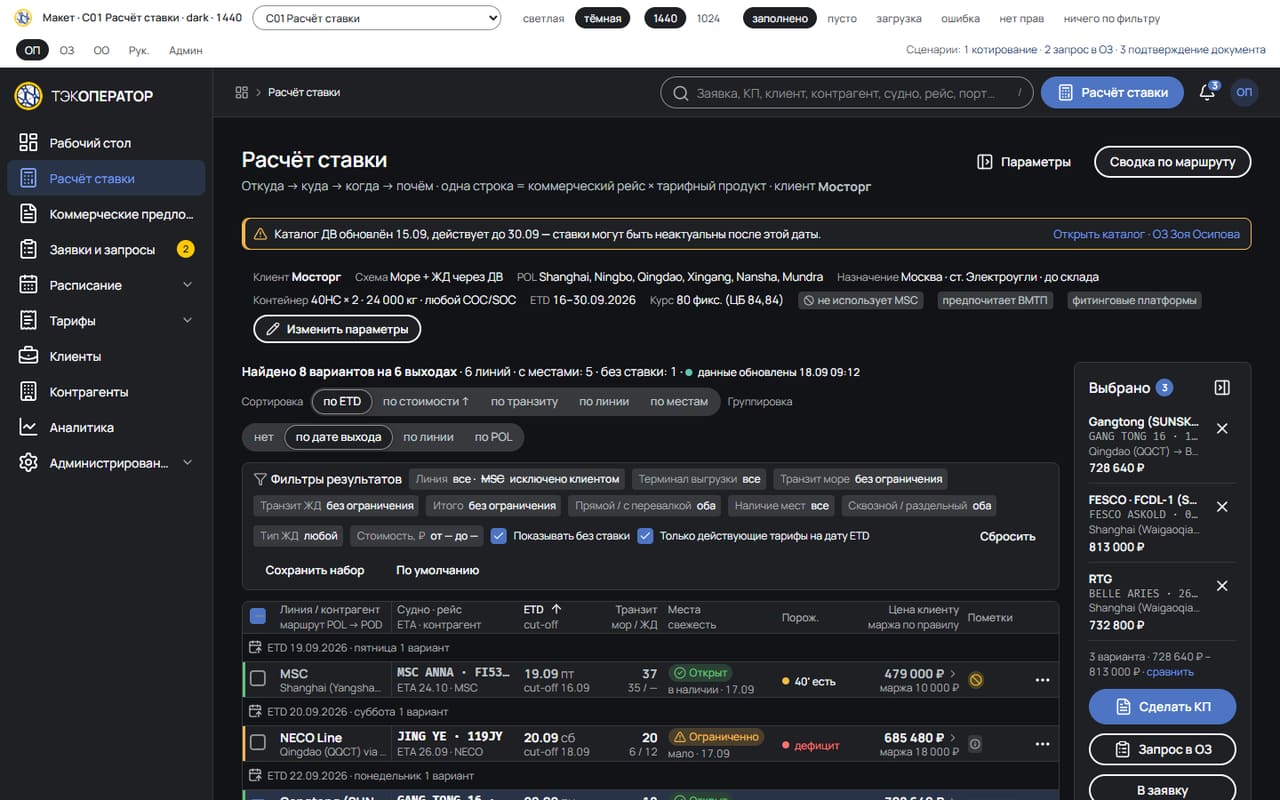Image resolution: width=1280 pixels, height=800 pixels.
Task: Group results по линии
Action: [428, 437]
